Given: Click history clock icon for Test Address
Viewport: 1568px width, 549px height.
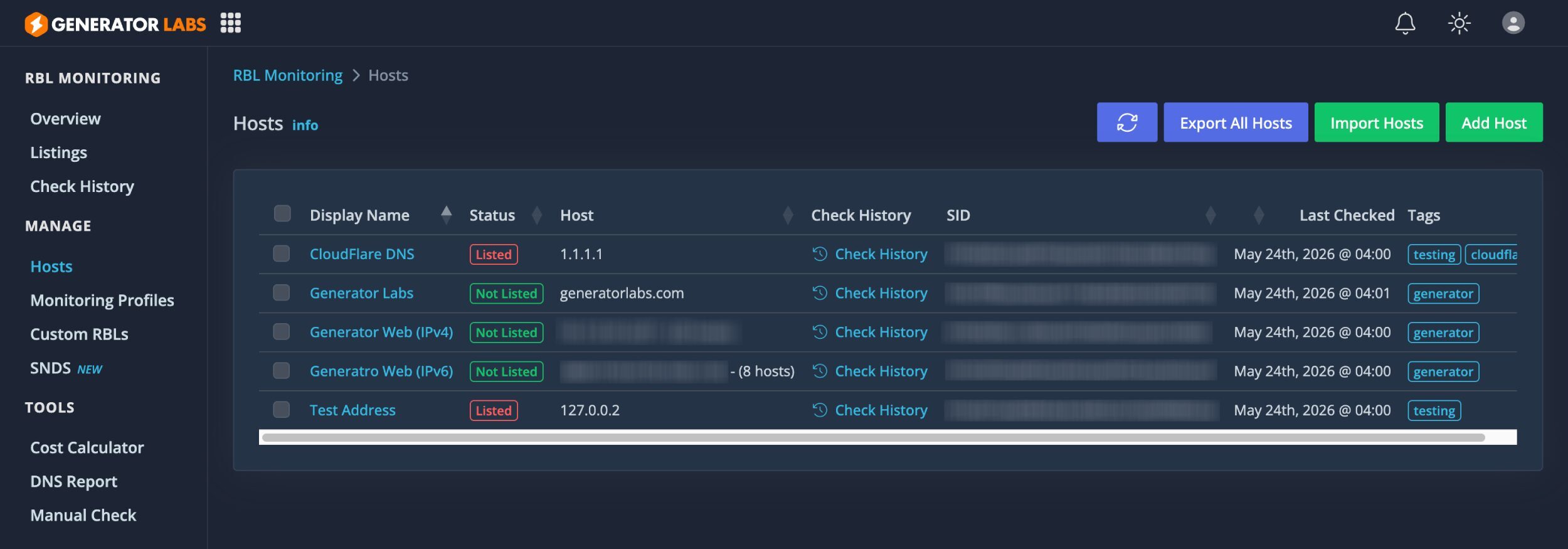Looking at the screenshot, I should pyautogui.click(x=820, y=410).
